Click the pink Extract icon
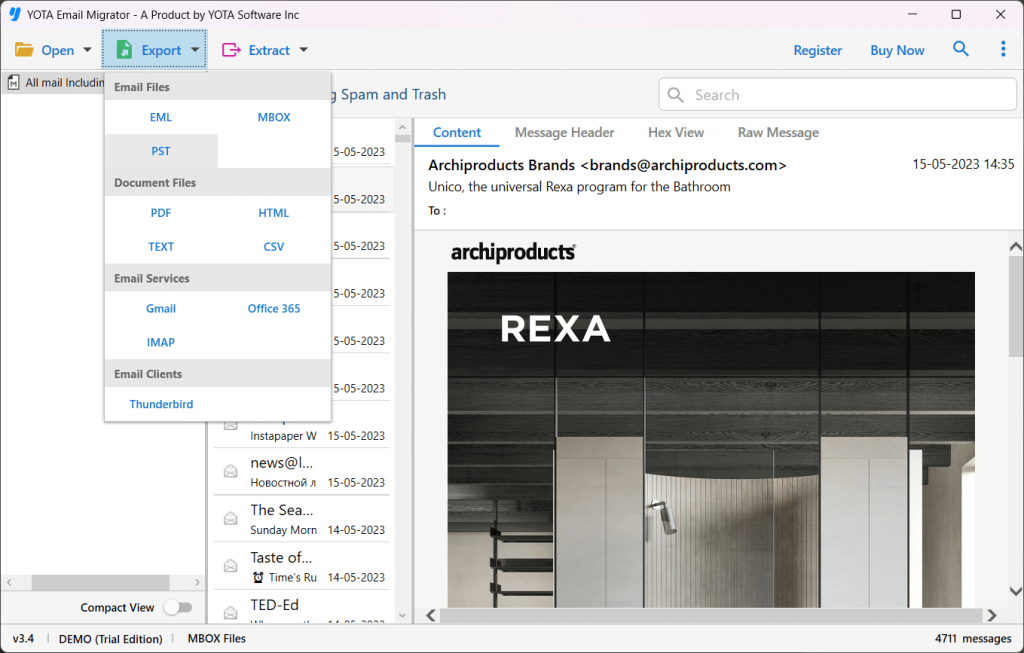Image resolution: width=1024 pixels, height=653 pixels. (231, 50)
